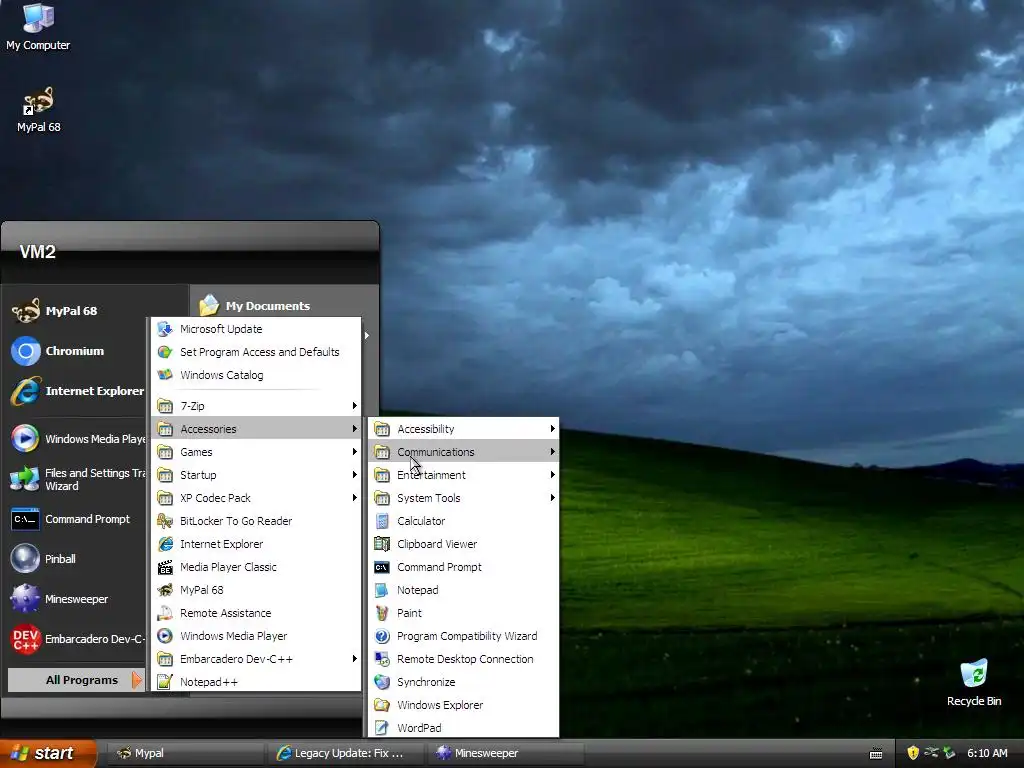Expand the Entertainment submenu

tap(464, 475)
